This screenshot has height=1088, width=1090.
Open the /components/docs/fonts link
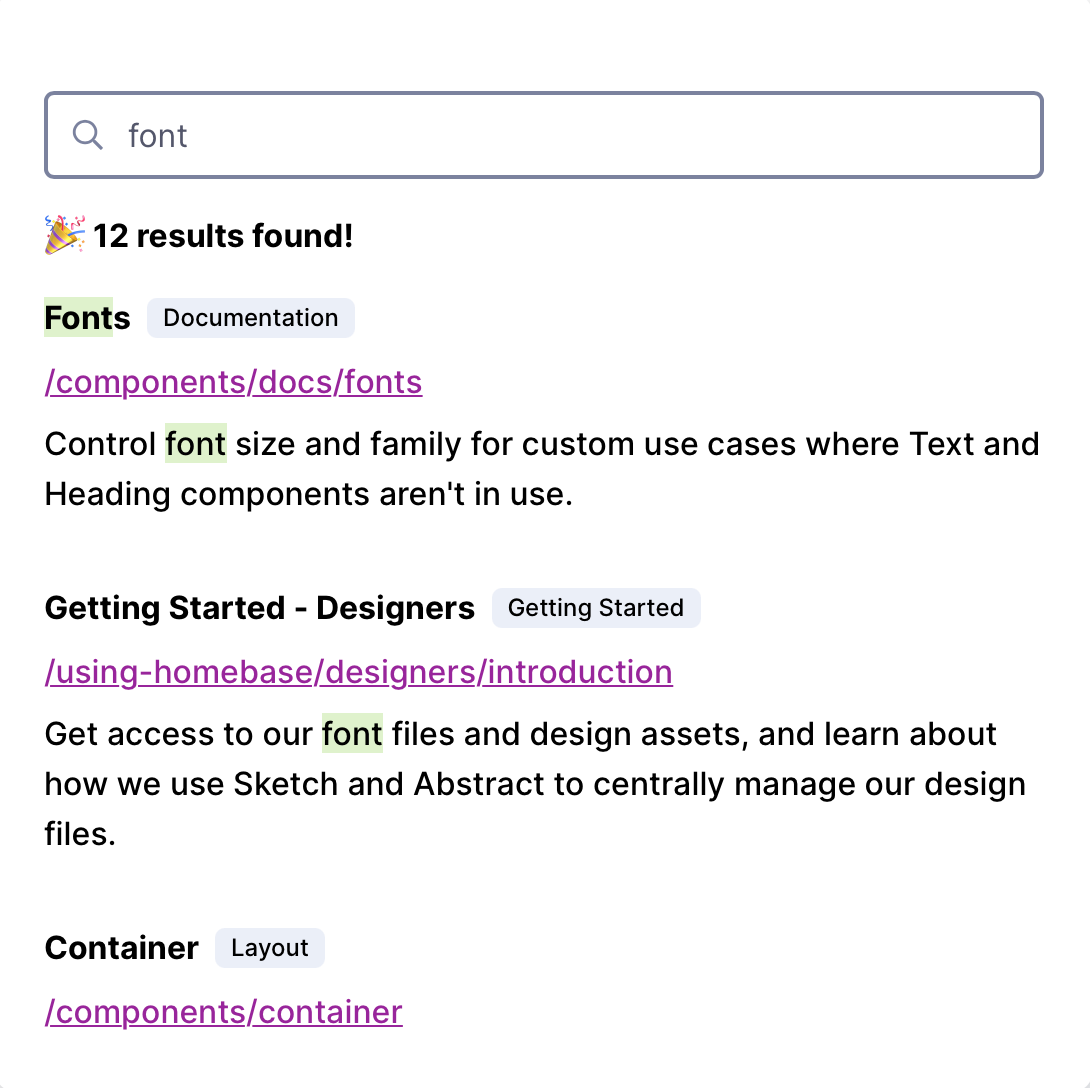[x=234, y=382]
